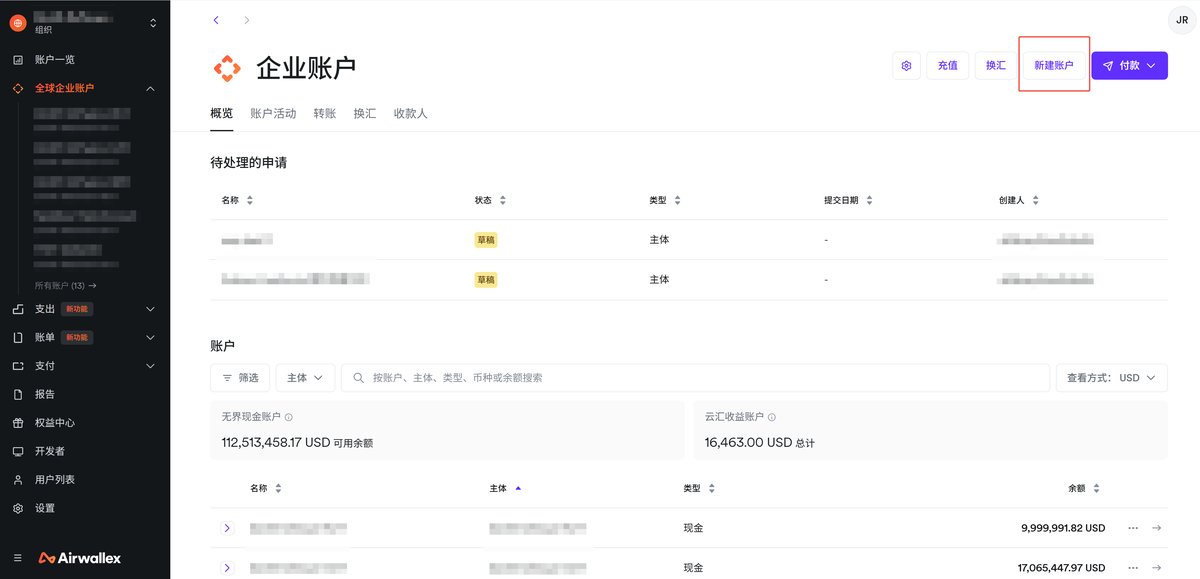Go forward with the right arrow
This screenshot has width=1200, height=579.
point(247,20)
